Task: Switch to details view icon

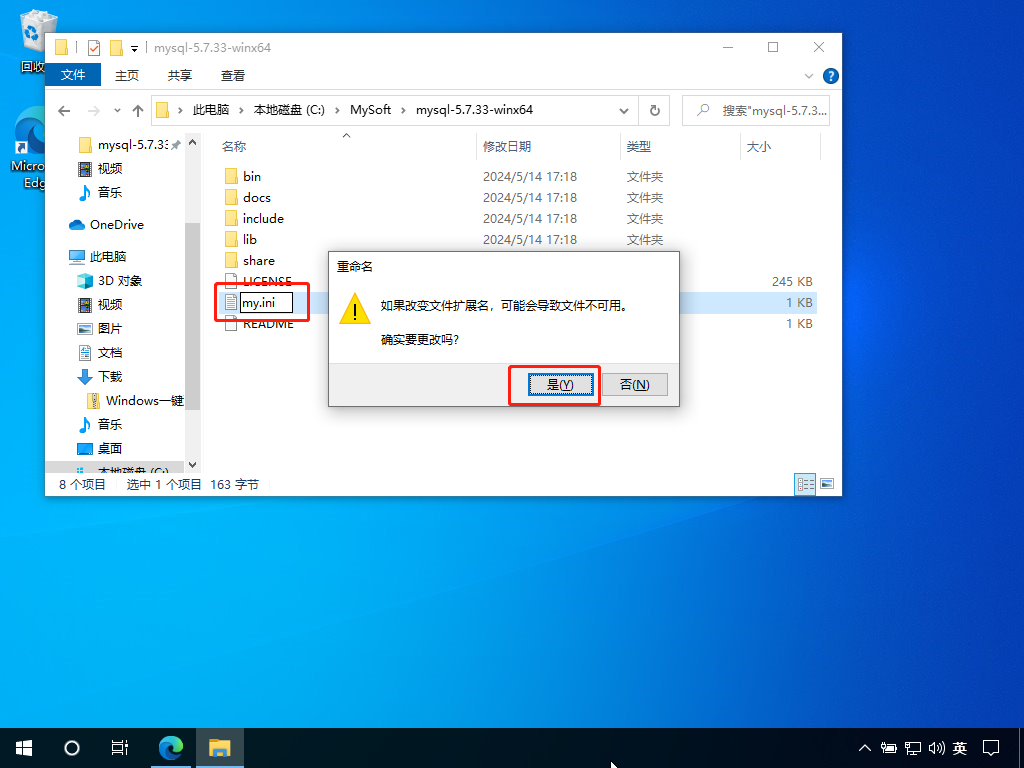Action: [805, 484]
